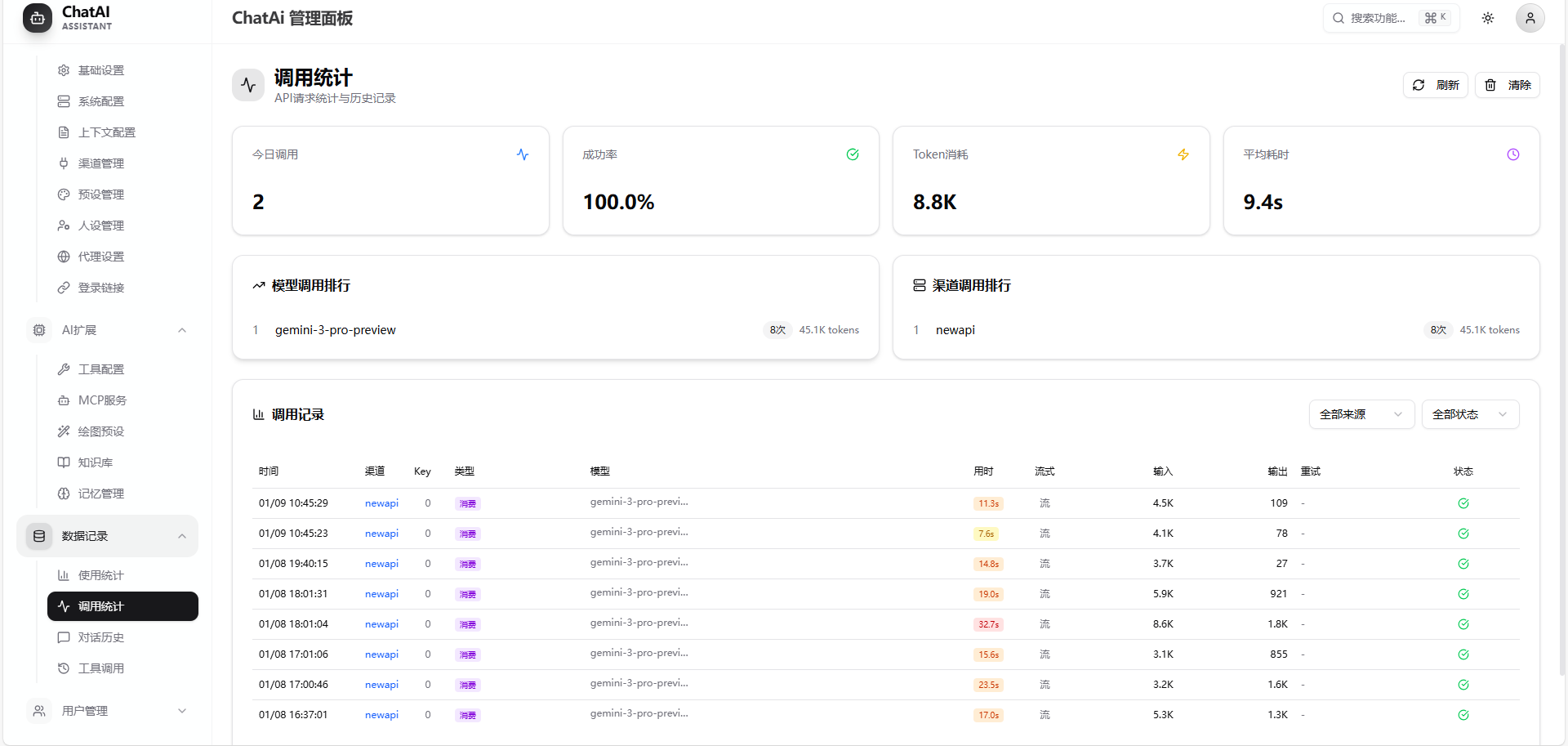Click the 知识库 book icon

click(64, 462)
